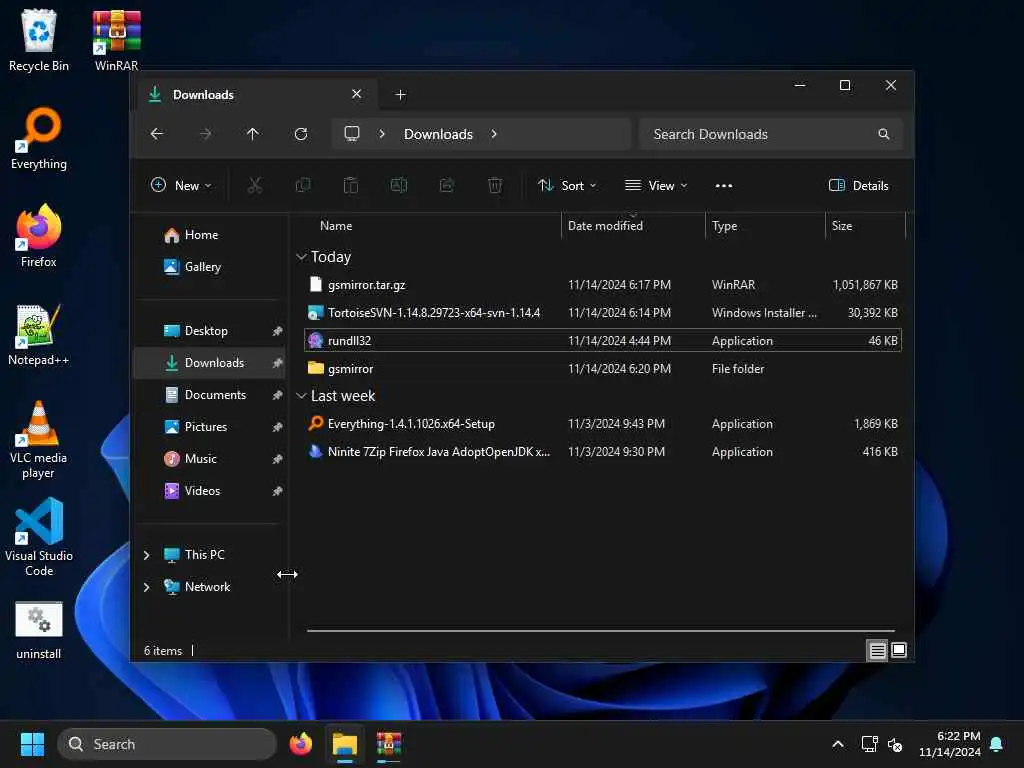This screenshot has height=768, width=1024.
Task: Click chevron before Downloads in address bar
Action: 382,134
